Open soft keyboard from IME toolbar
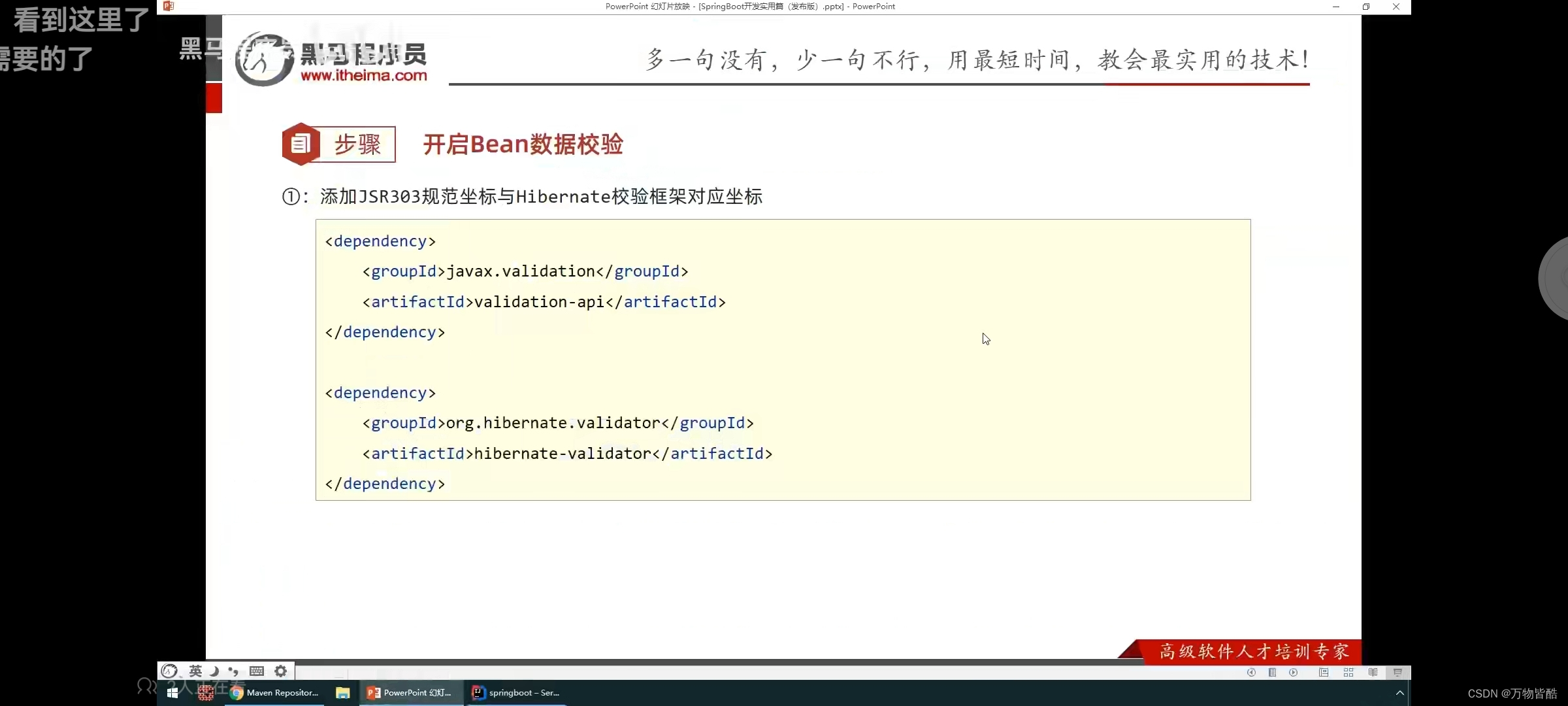 point(257,671)
